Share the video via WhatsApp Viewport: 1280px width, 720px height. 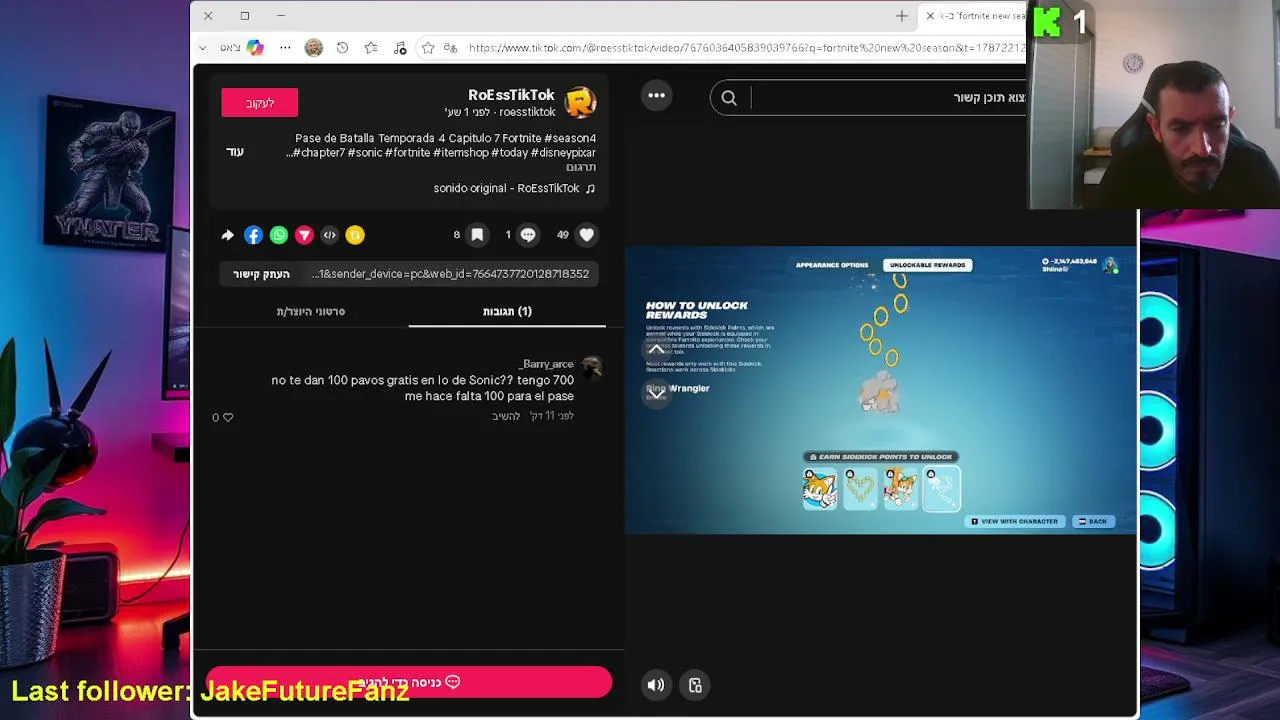point(279,235)
